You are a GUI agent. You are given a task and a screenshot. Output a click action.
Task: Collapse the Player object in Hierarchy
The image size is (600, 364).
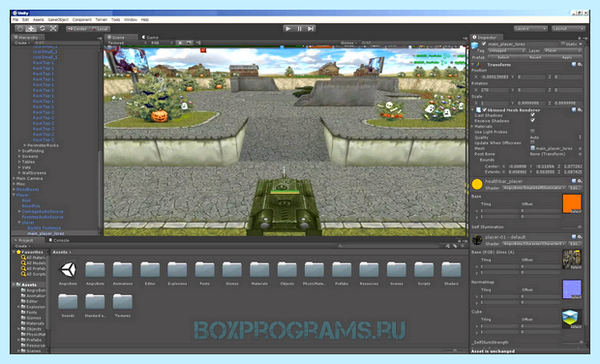click(14, 195)
